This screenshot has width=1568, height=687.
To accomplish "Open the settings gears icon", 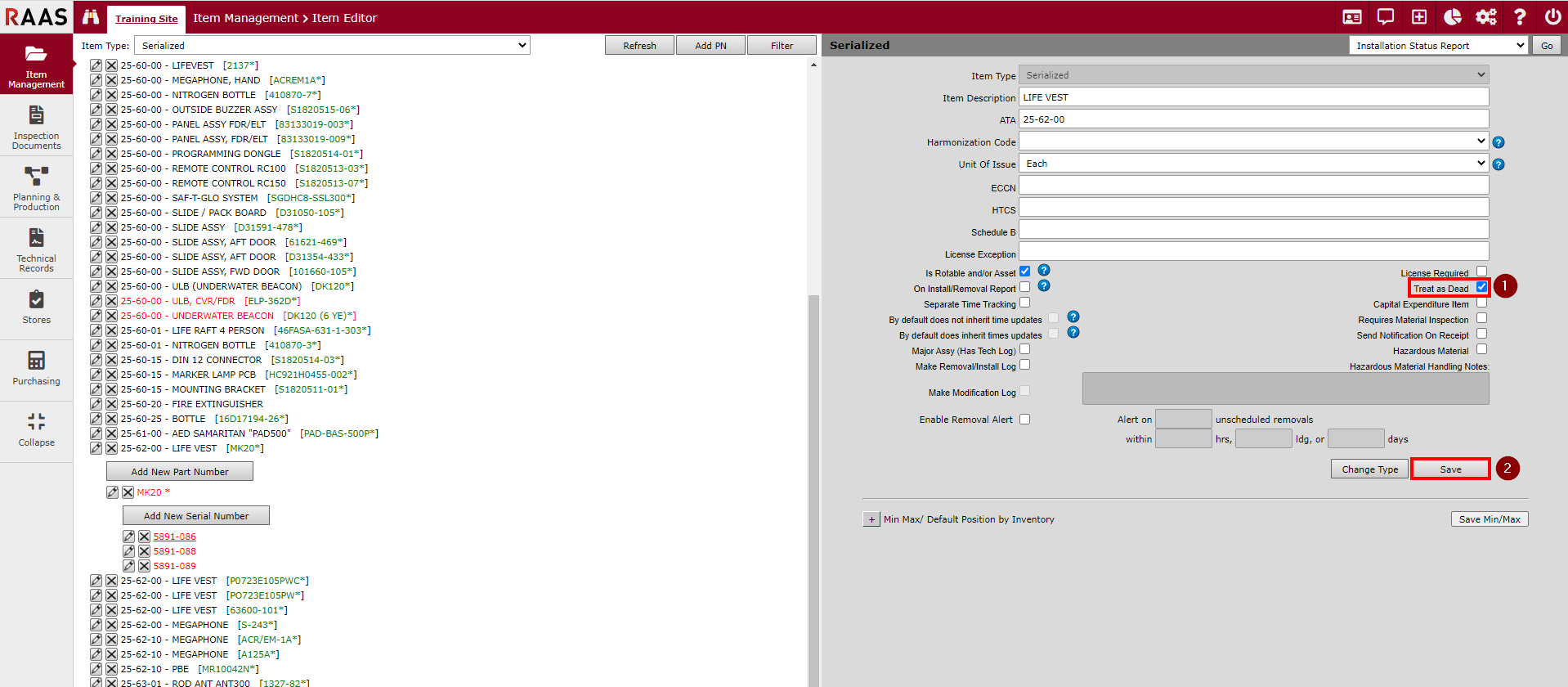I will click(1485, 17).
